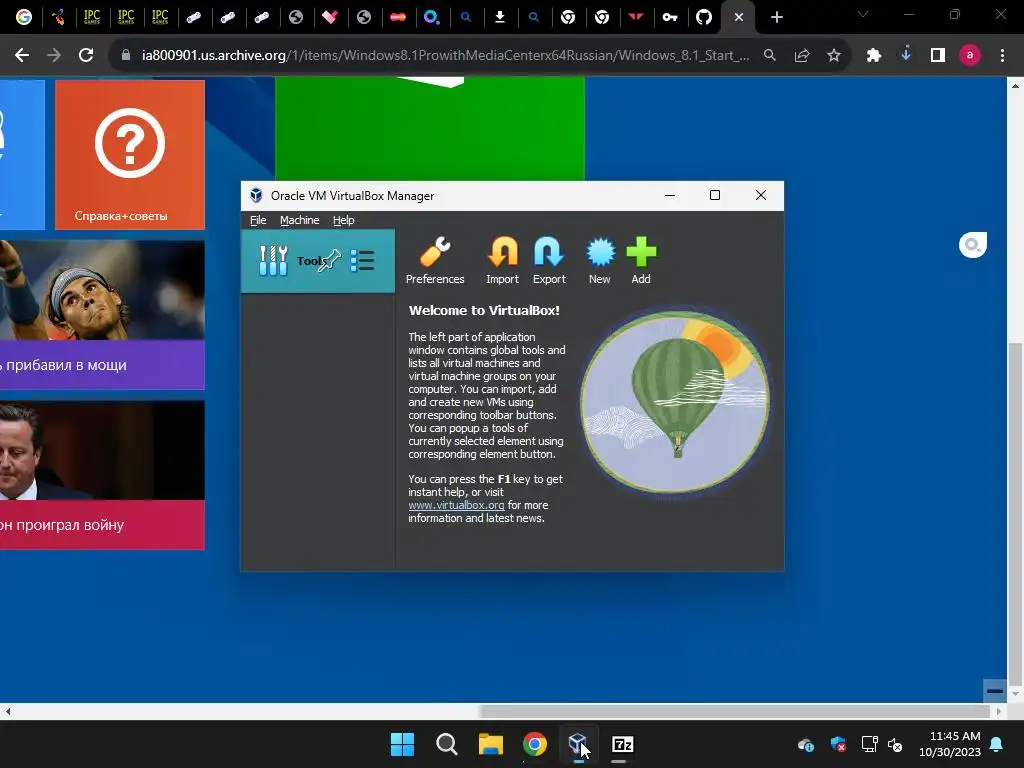Open the Help menu in VirtualBox

[x=344, y=220]
